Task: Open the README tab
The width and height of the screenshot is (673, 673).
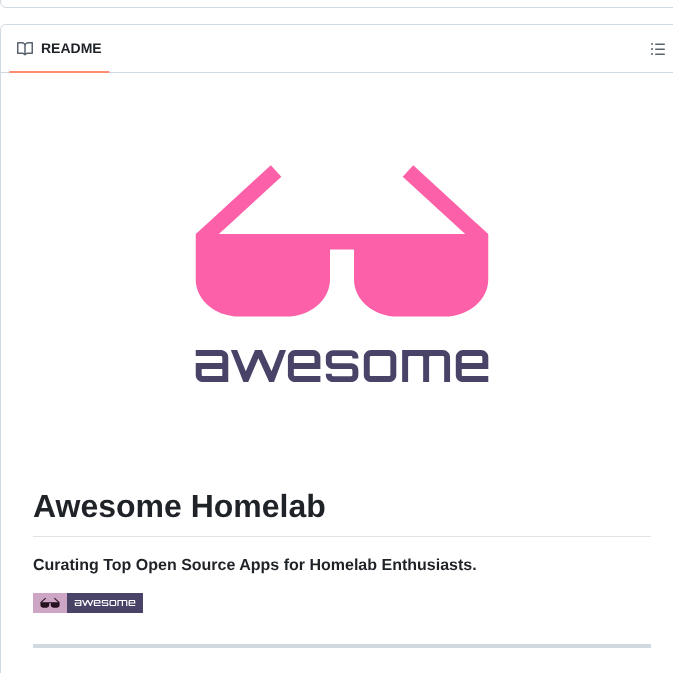Action: click(x=59, y=49)
